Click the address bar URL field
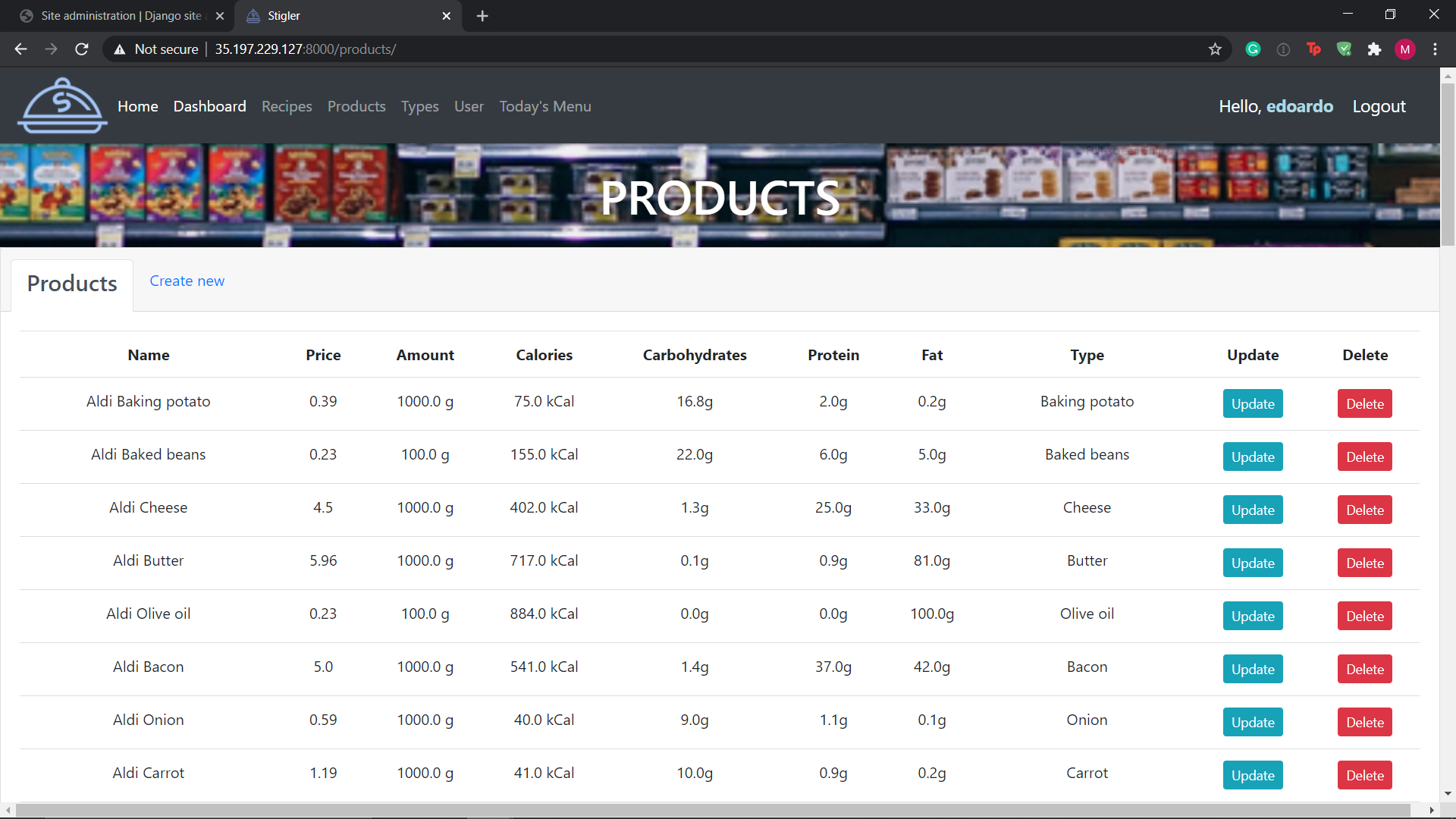1456x819 pixels. pyautogui.click(x=607, y=49)
